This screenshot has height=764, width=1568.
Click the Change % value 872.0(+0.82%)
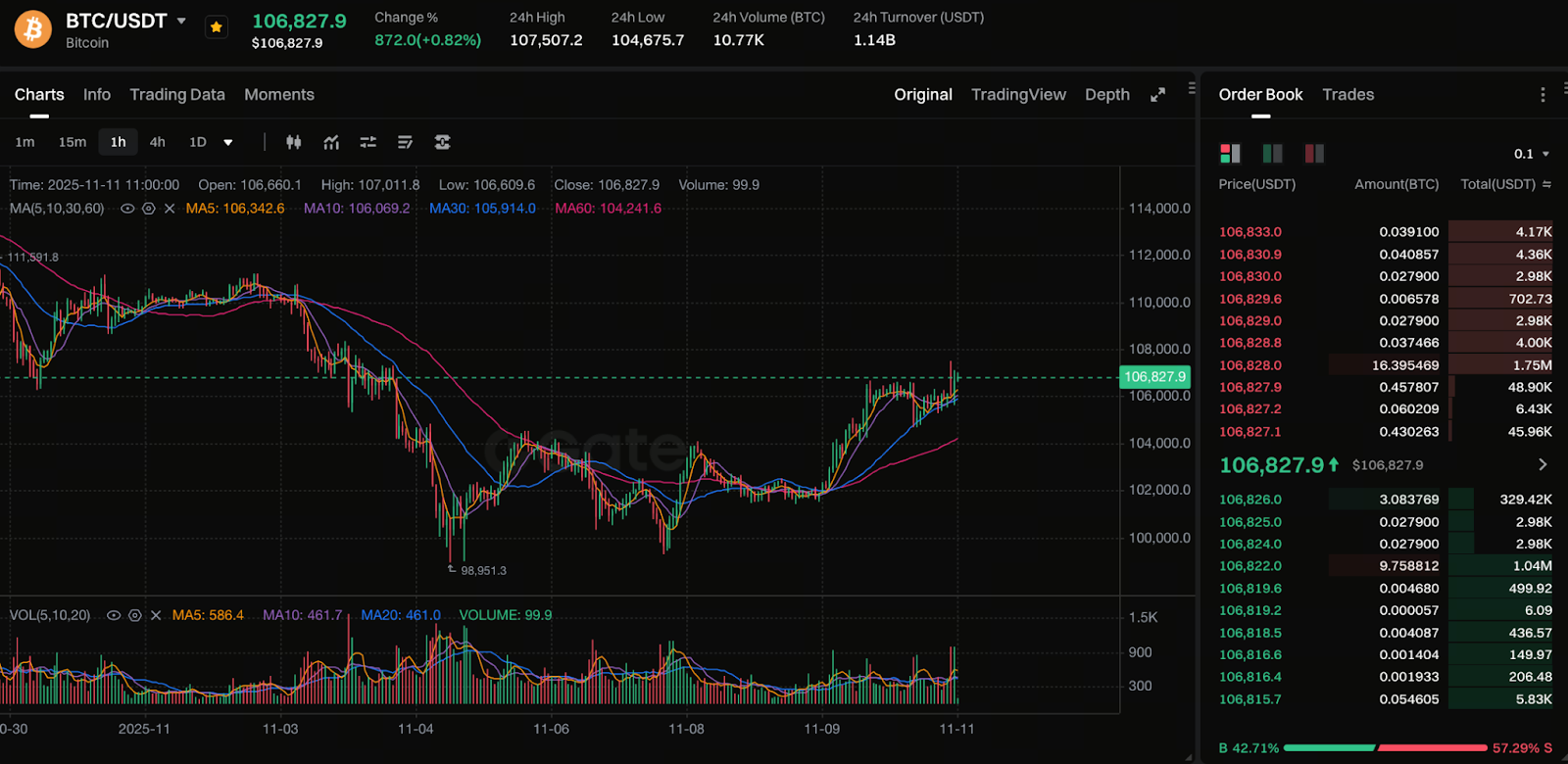click(427, 40)
